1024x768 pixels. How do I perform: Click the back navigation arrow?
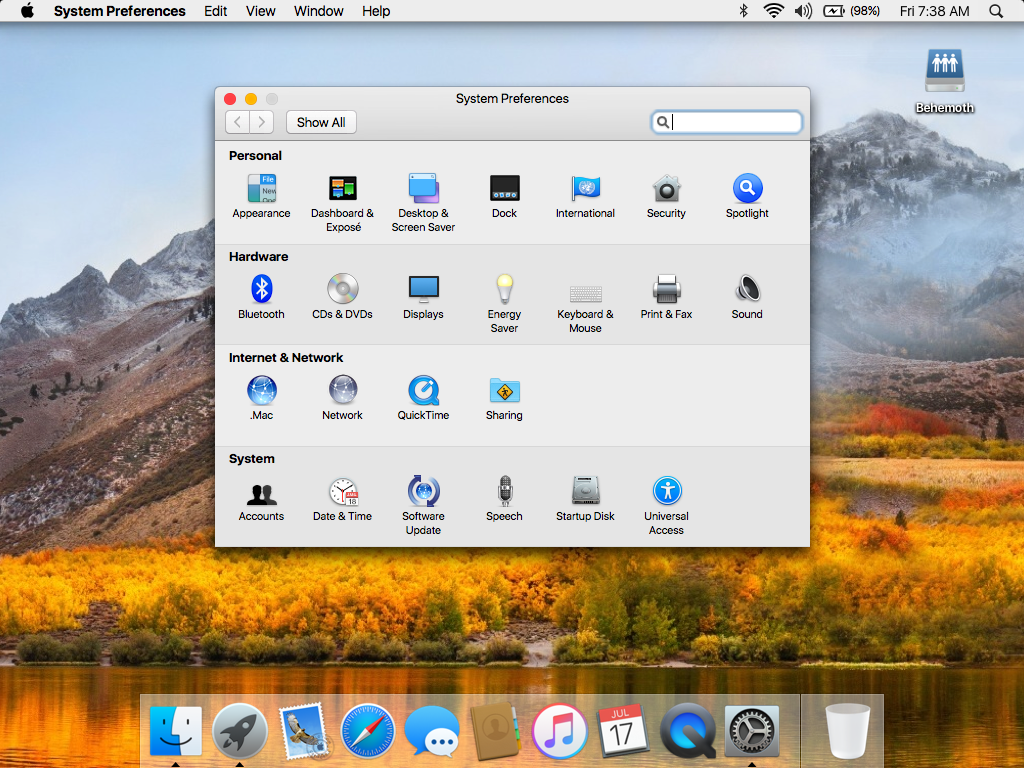[x=238, y=122]
